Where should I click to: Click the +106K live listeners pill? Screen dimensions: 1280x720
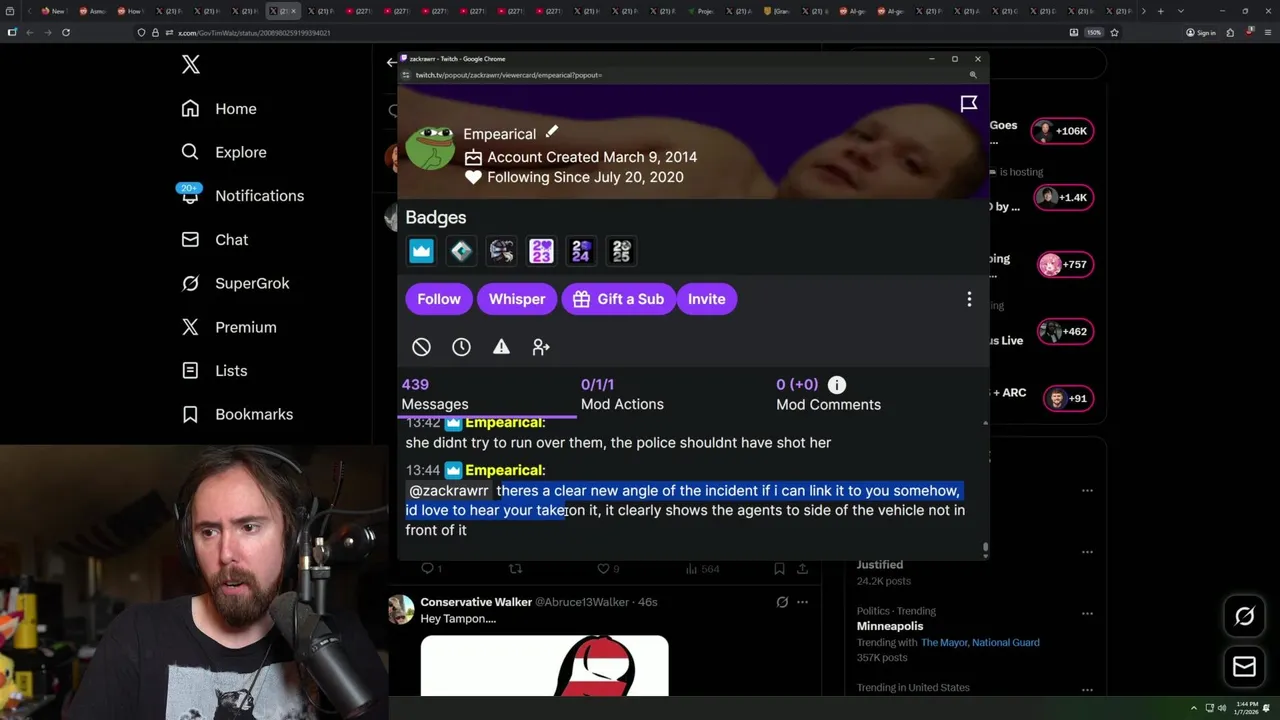point(1062,131)
